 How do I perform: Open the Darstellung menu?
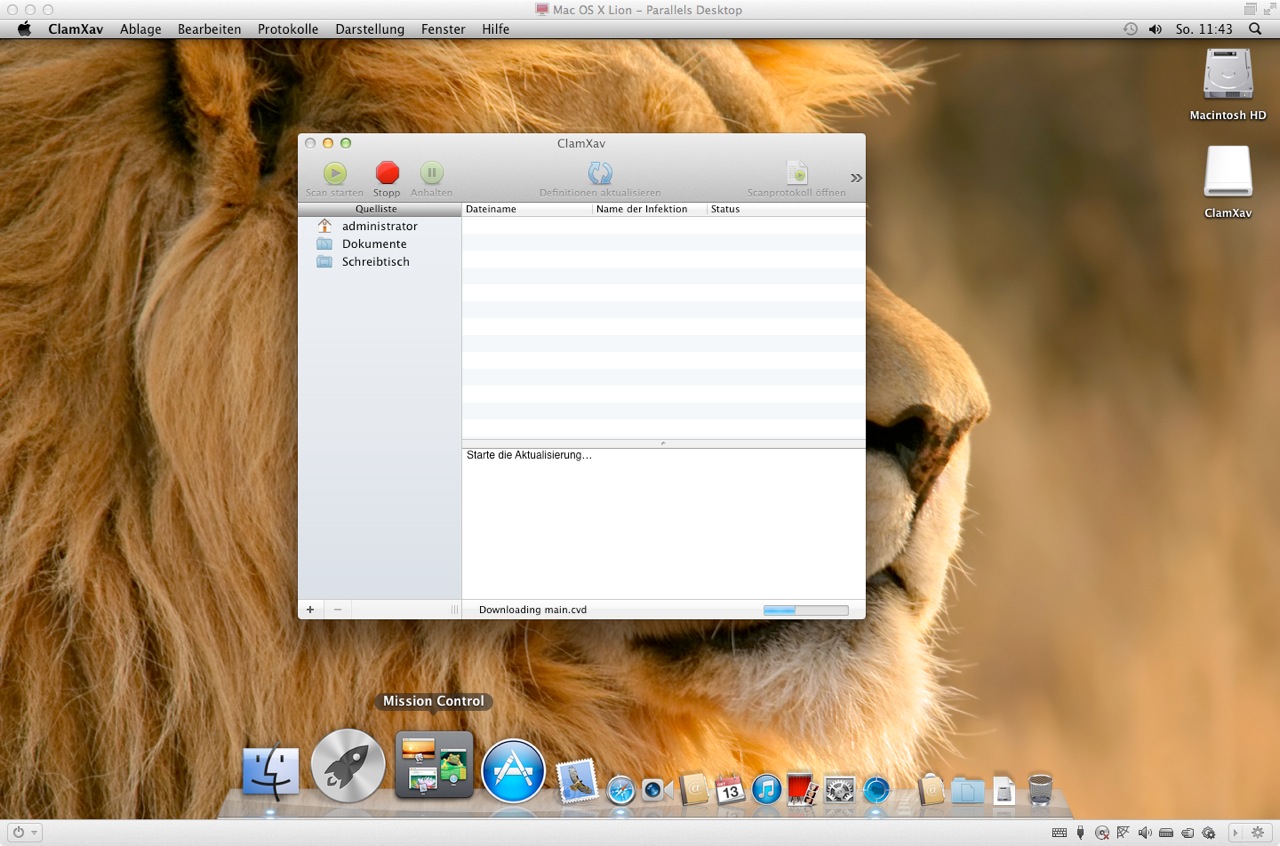pyautogui.click(x=370, y=29)
